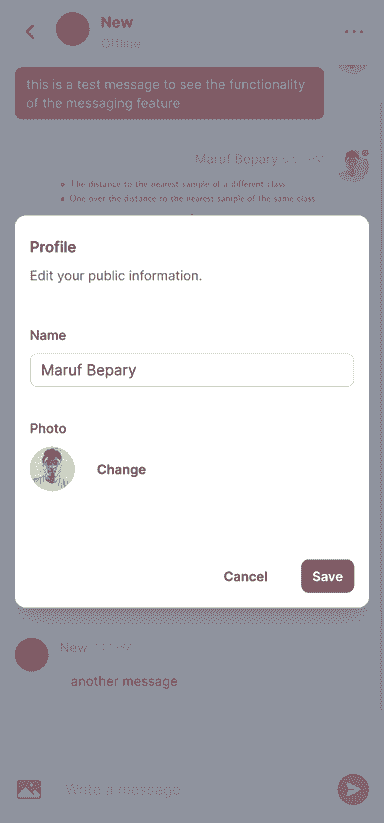Cancel the profile edit dialog
This screenshot has width=384, height=823.
click(246, 576)
